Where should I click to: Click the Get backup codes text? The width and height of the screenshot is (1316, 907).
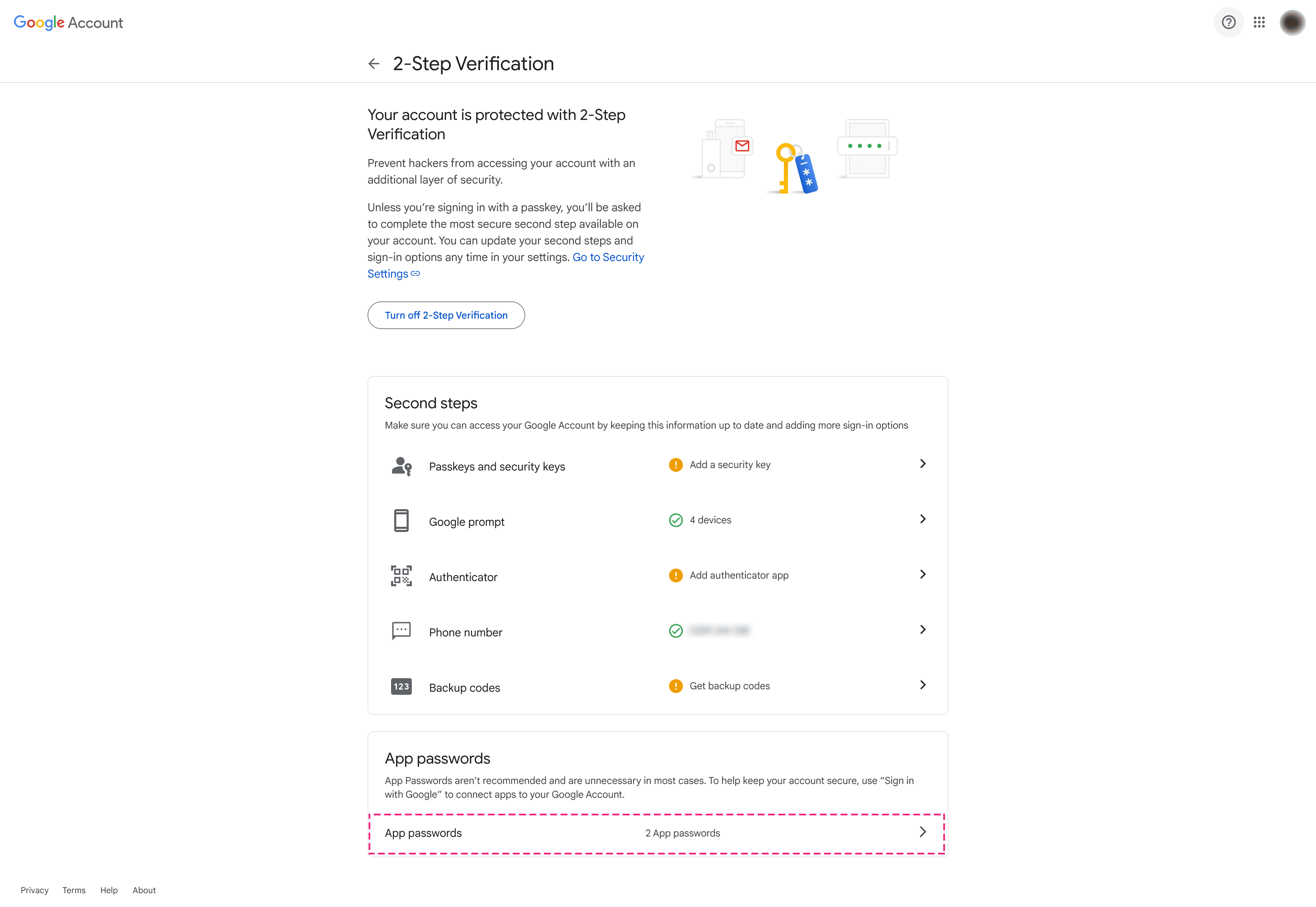[x=729, y=686]
